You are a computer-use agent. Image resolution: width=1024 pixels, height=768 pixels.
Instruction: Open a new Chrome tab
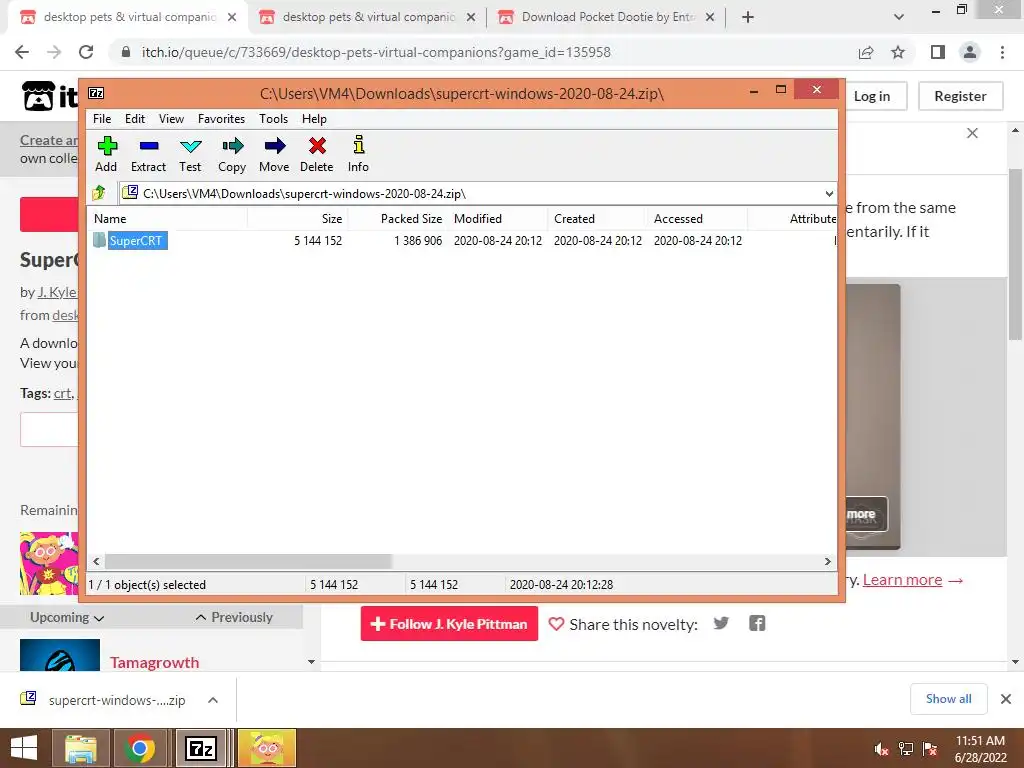(x=748, y=17)
